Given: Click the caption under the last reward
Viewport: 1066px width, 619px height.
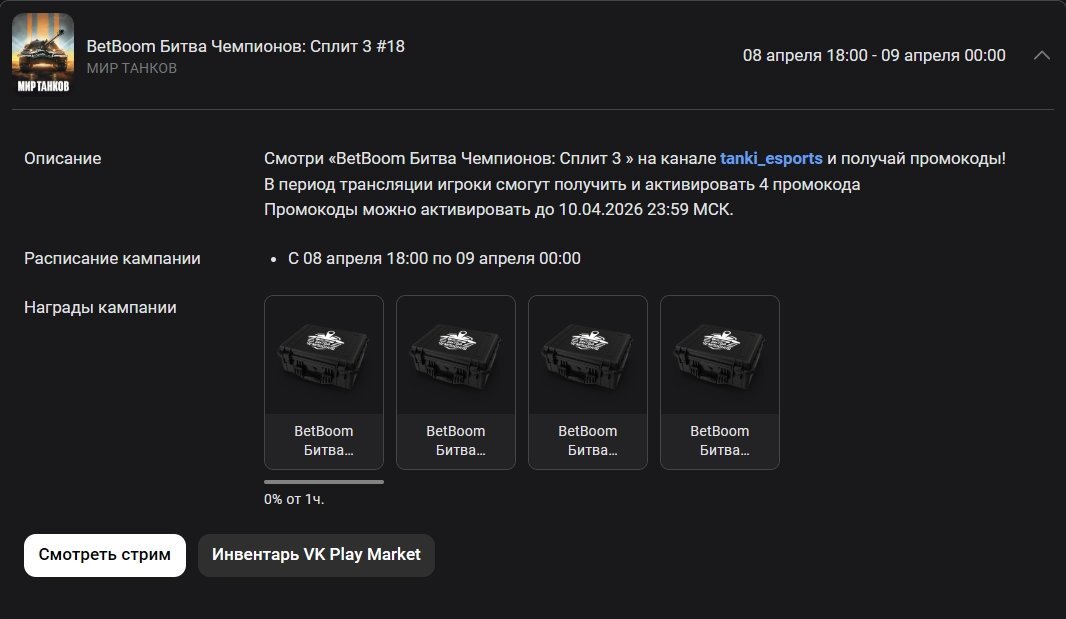Looking at the screenshot, I should pyautogui.click(x=720, y=441).
